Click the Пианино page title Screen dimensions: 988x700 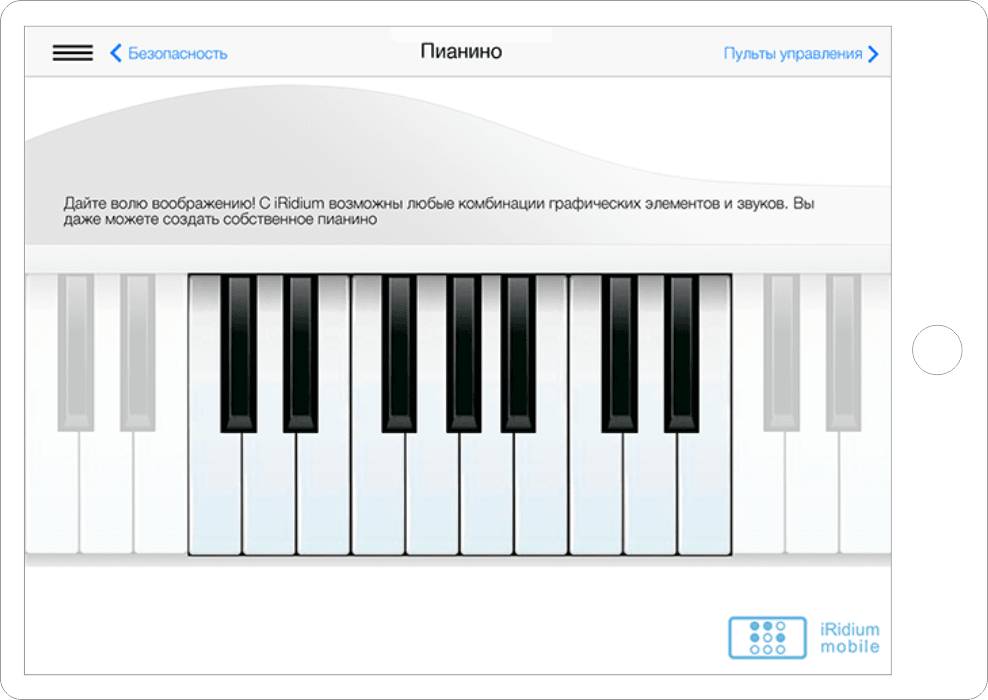pyautogui.click(x=461, y=51)
